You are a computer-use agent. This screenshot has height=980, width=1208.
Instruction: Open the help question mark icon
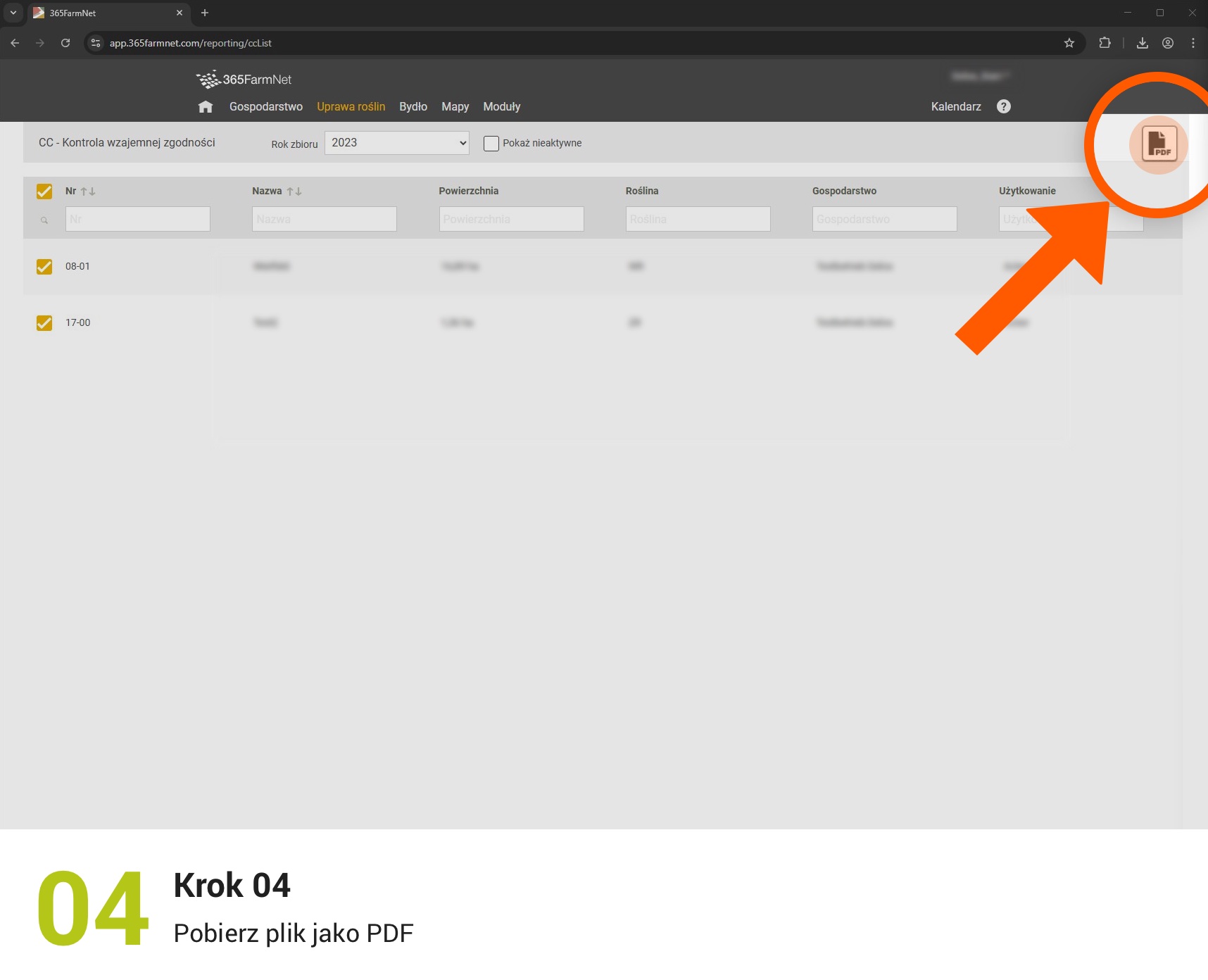tap(1004, 106)
